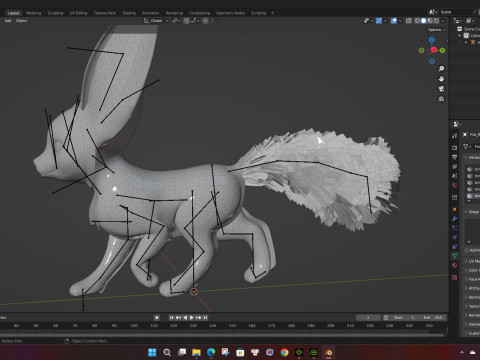Click the green Y axis on navigation gizmo
The width and height of the screenshot is (480, 360).
click(442, 50)
